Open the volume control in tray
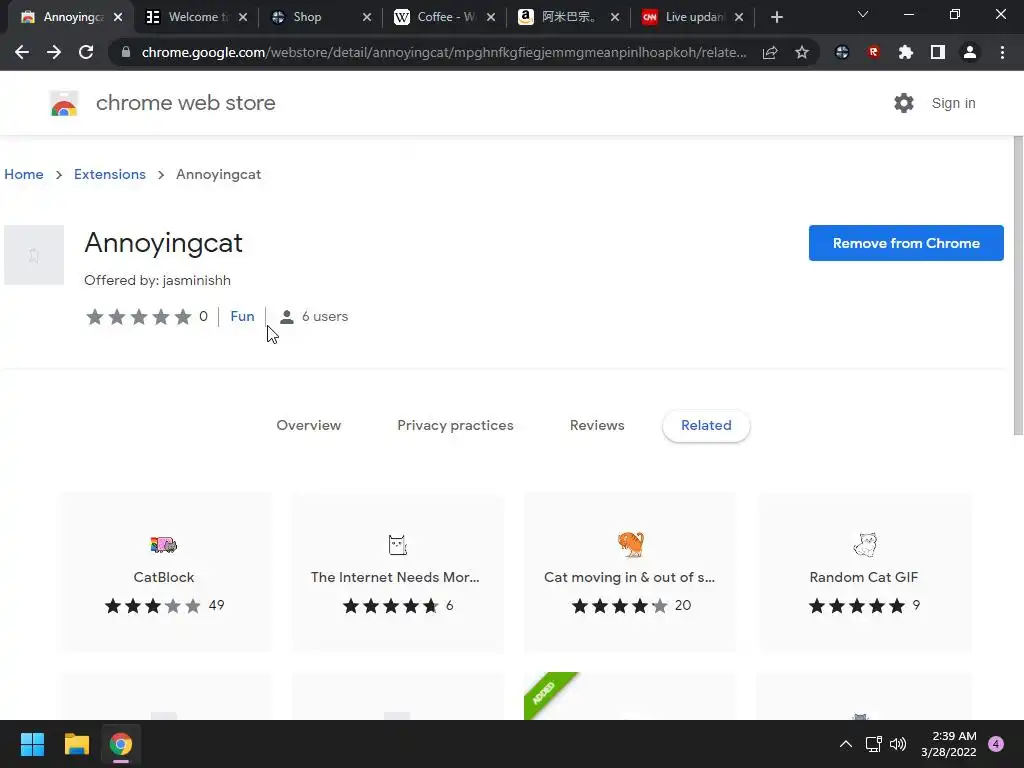 pyautogui.click(x=898, y=744)
